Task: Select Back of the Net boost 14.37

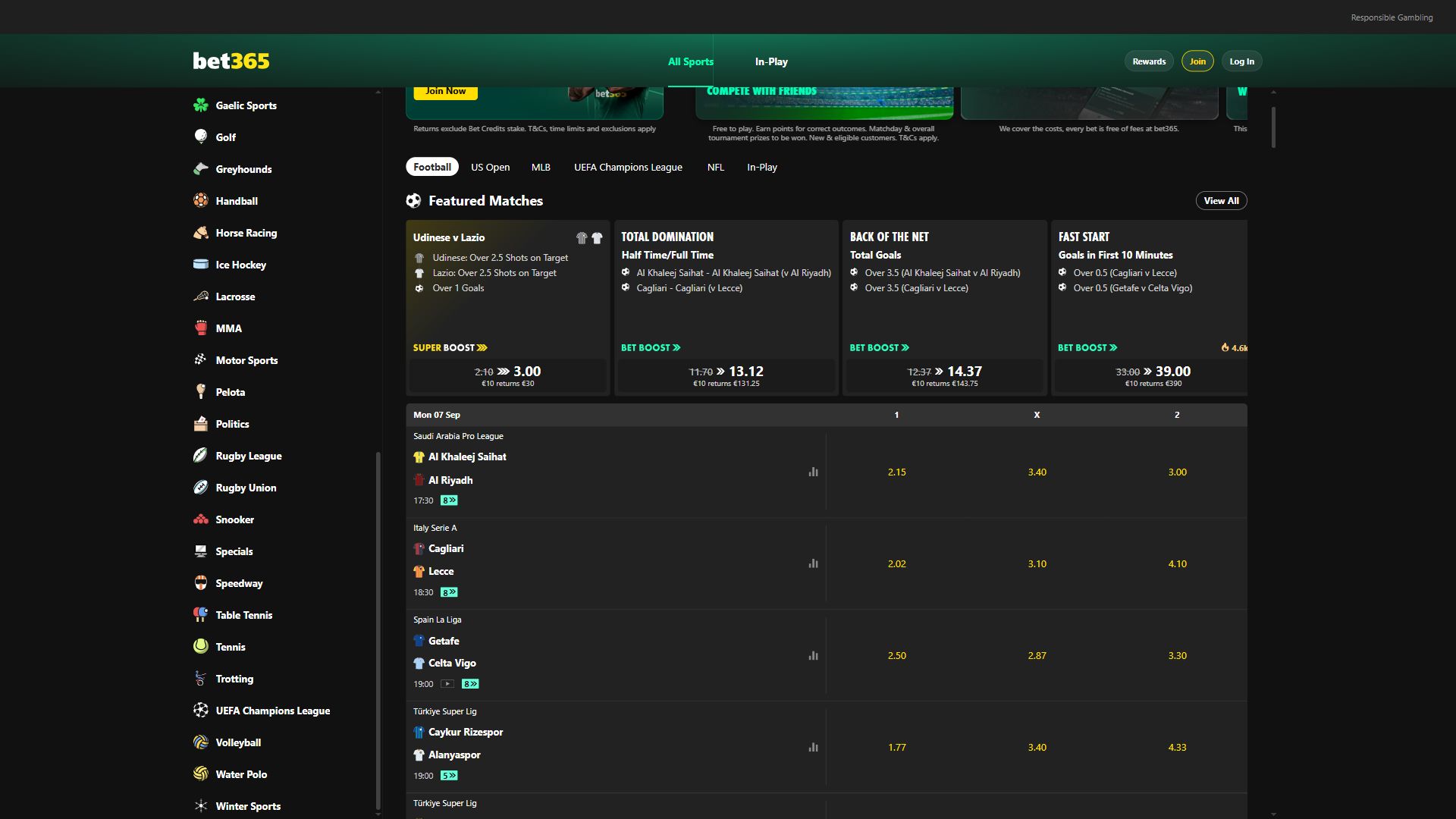Action: (x=944, y=375)
